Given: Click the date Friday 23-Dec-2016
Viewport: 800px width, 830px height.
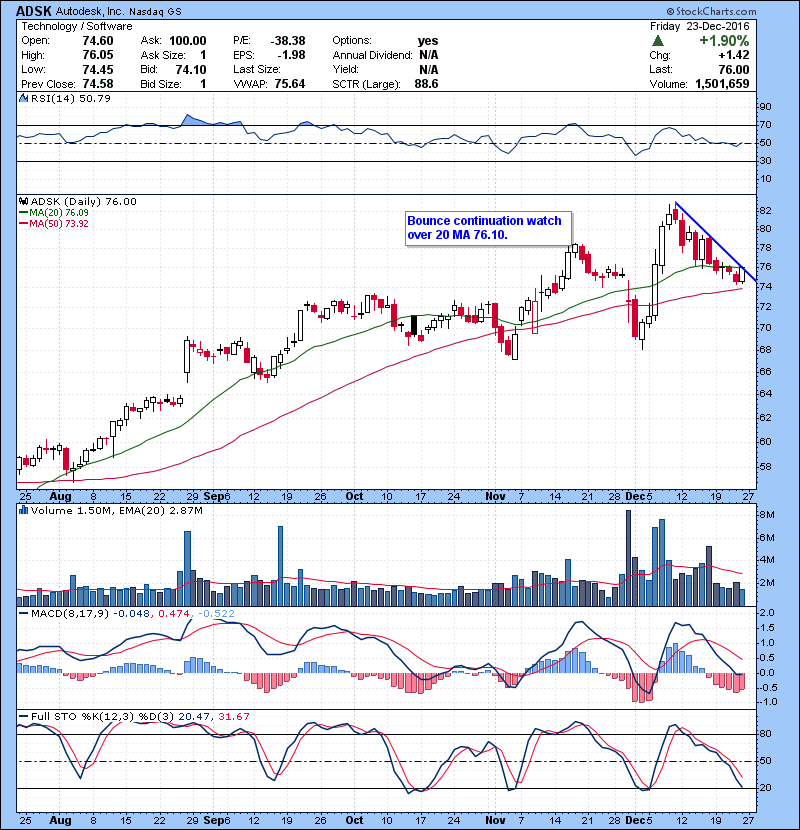Looking at the screenshot, I should (699, 26).
